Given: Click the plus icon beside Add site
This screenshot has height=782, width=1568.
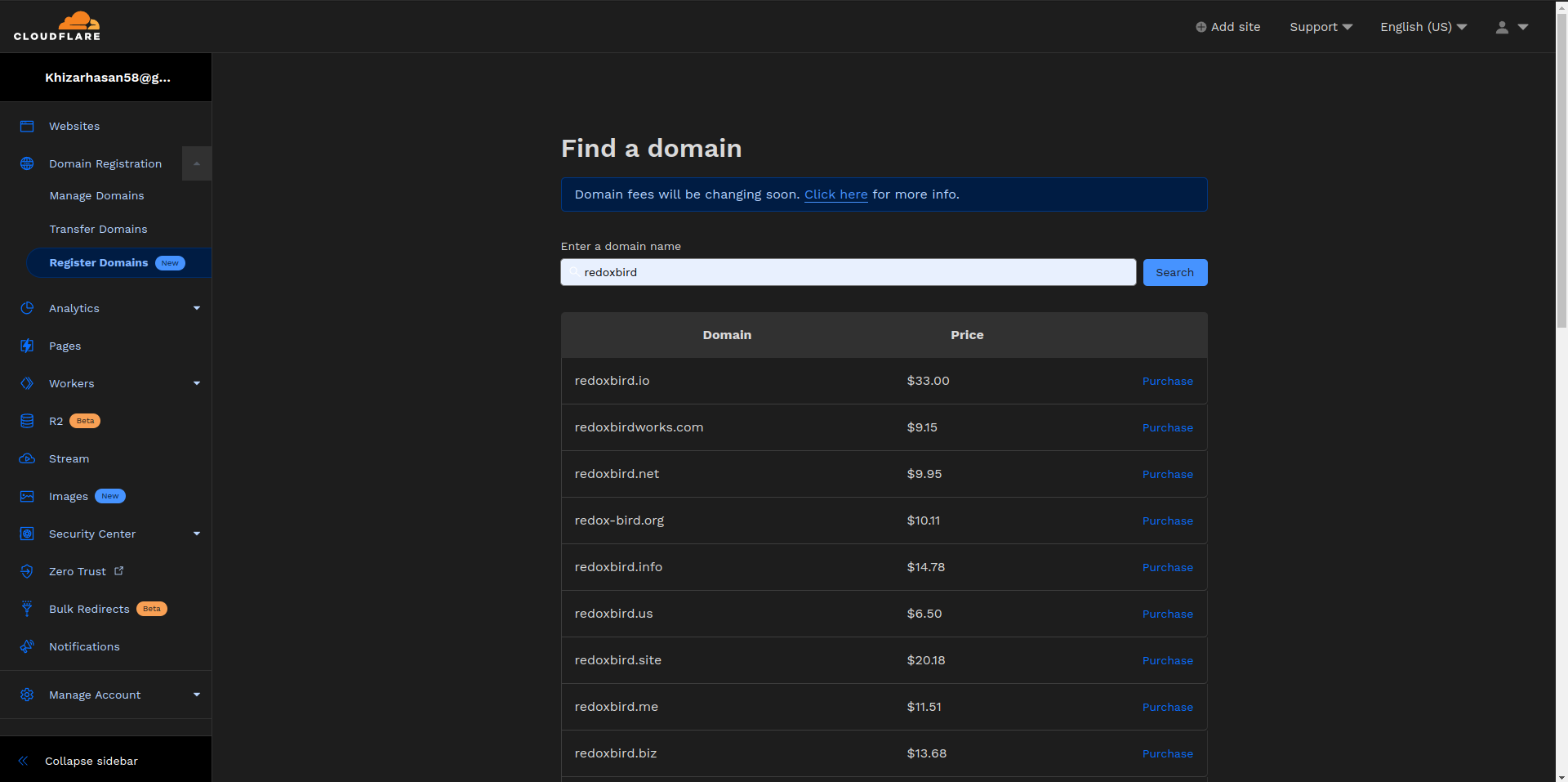Looking at the screenshot, I should (x=1201, y=27).
